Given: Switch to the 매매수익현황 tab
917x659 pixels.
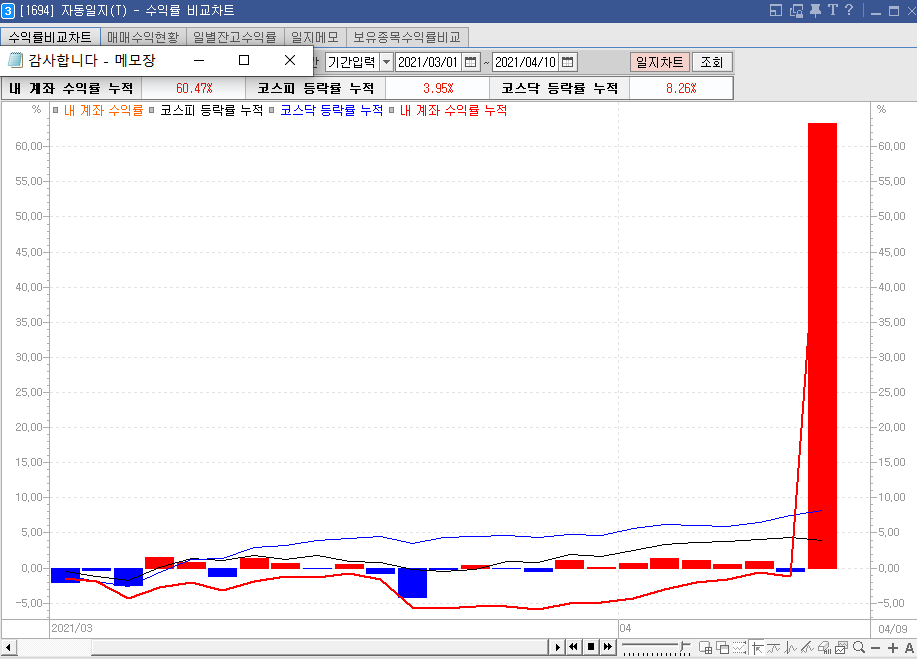Looking at the screenshot, I should point(143,37).
